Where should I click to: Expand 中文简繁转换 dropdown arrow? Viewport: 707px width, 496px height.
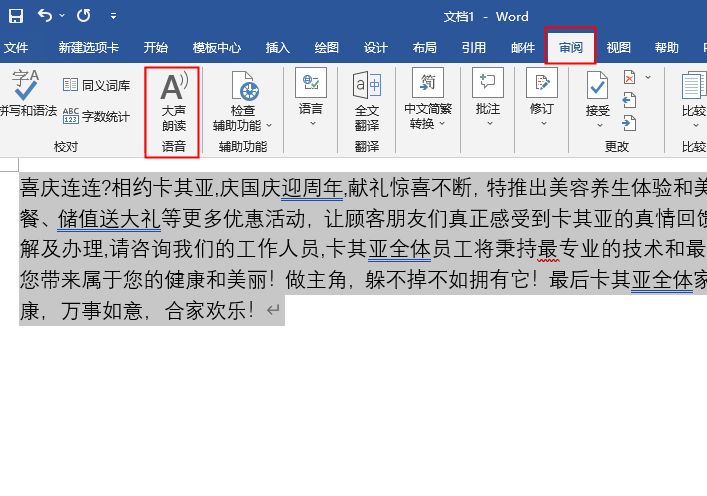[x=442, y=124]
